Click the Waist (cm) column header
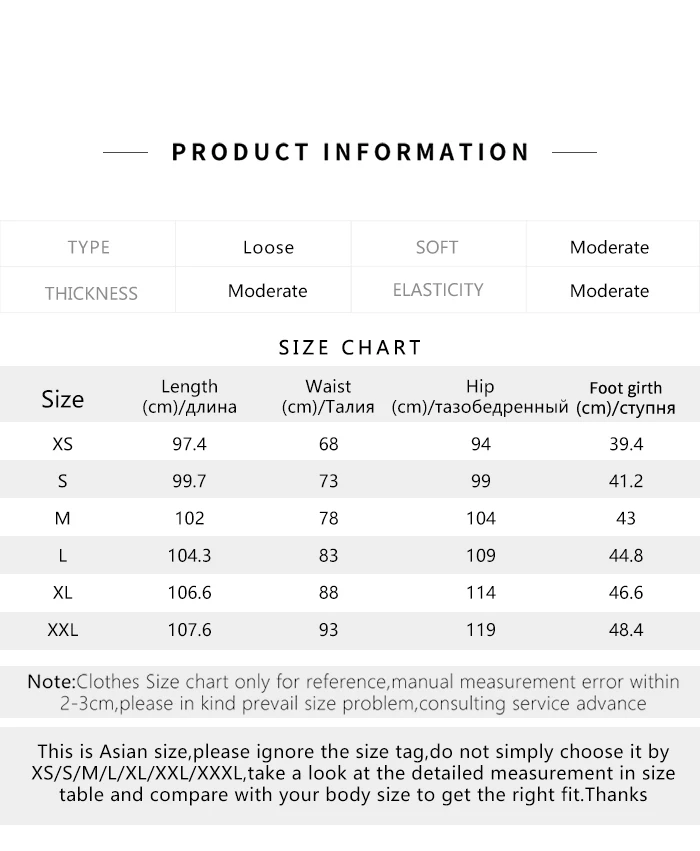 (328, 397)
